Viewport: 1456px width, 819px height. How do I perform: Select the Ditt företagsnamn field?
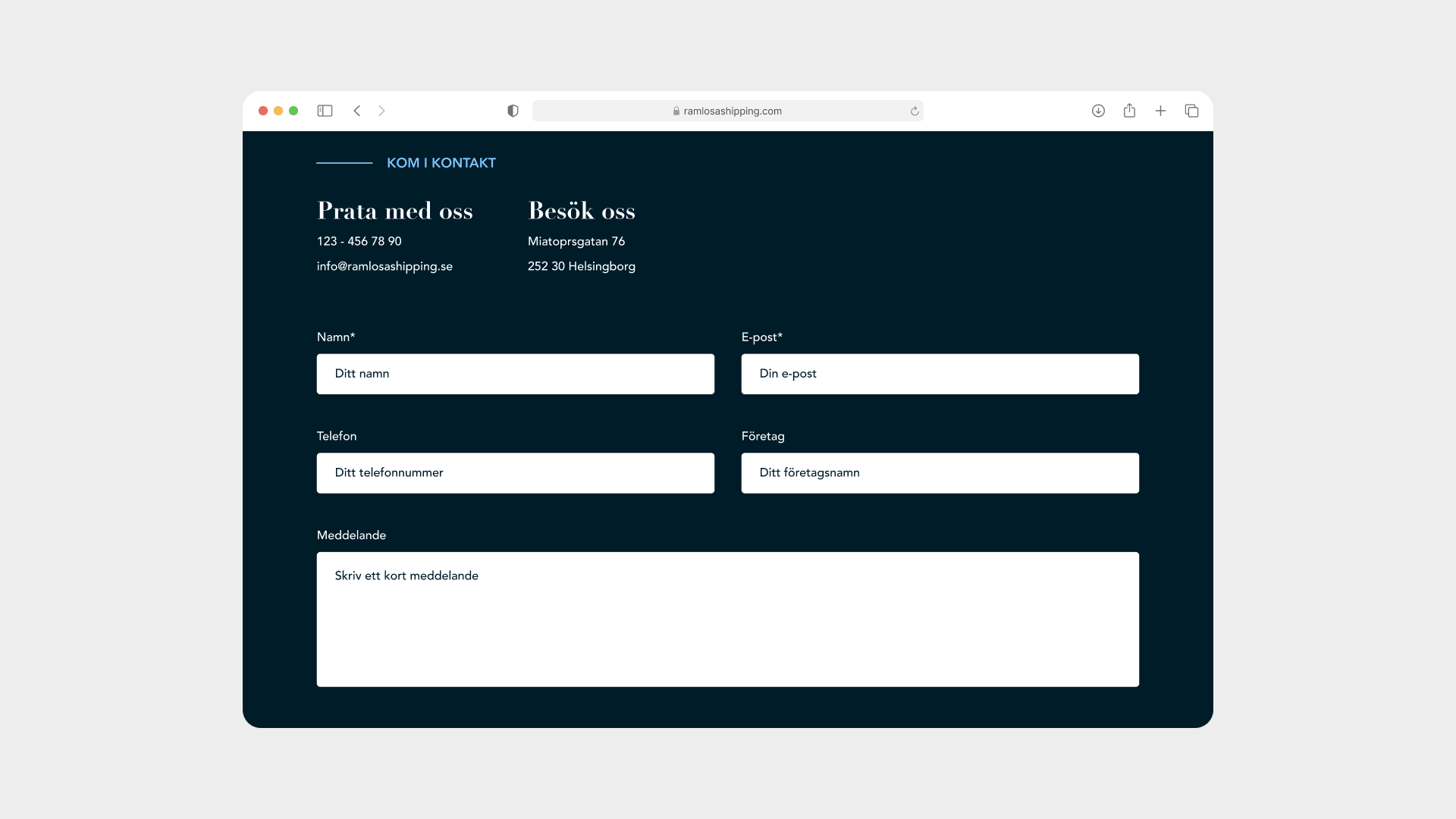point(940,473)
